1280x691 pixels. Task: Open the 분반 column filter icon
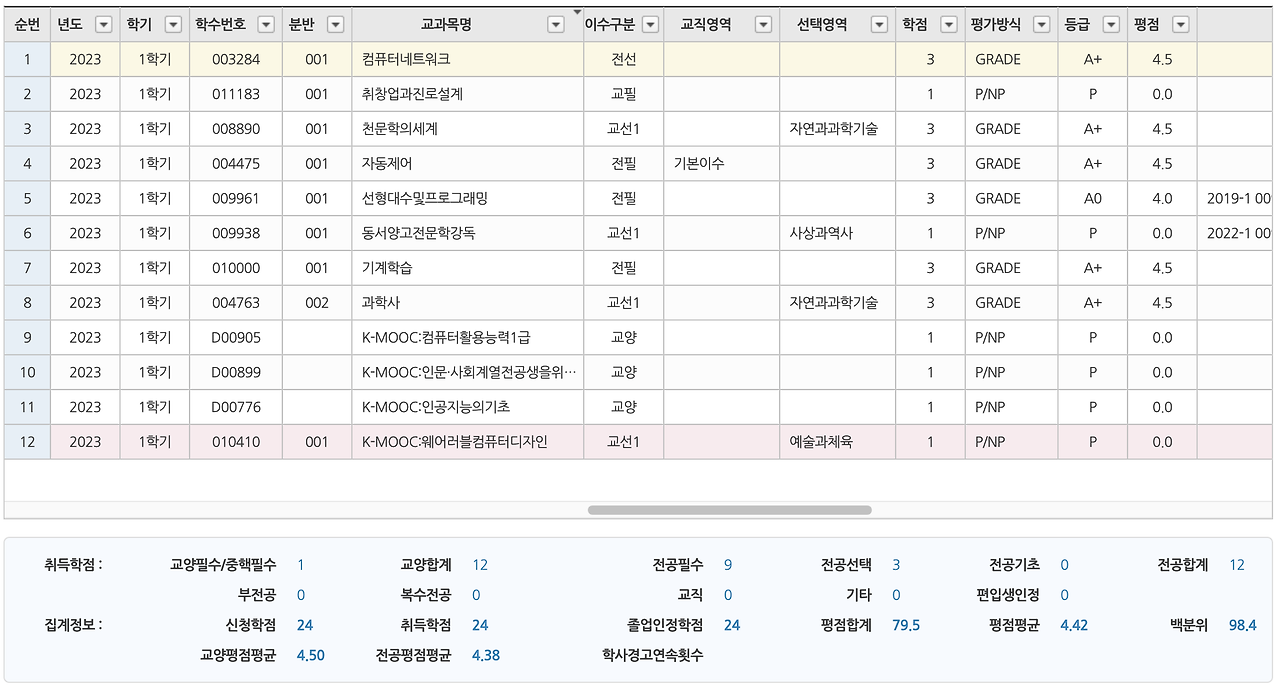[334, 24]
